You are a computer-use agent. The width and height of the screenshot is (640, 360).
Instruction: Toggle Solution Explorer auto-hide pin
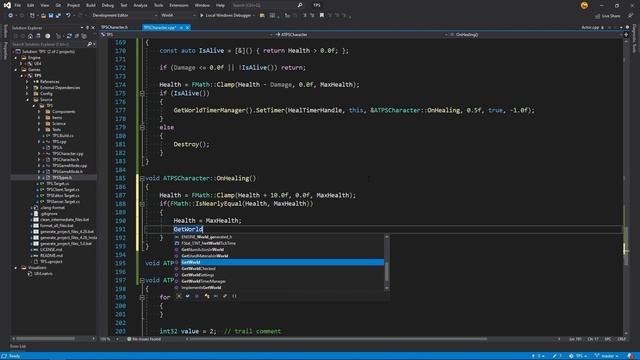click(x=87, y=28)
